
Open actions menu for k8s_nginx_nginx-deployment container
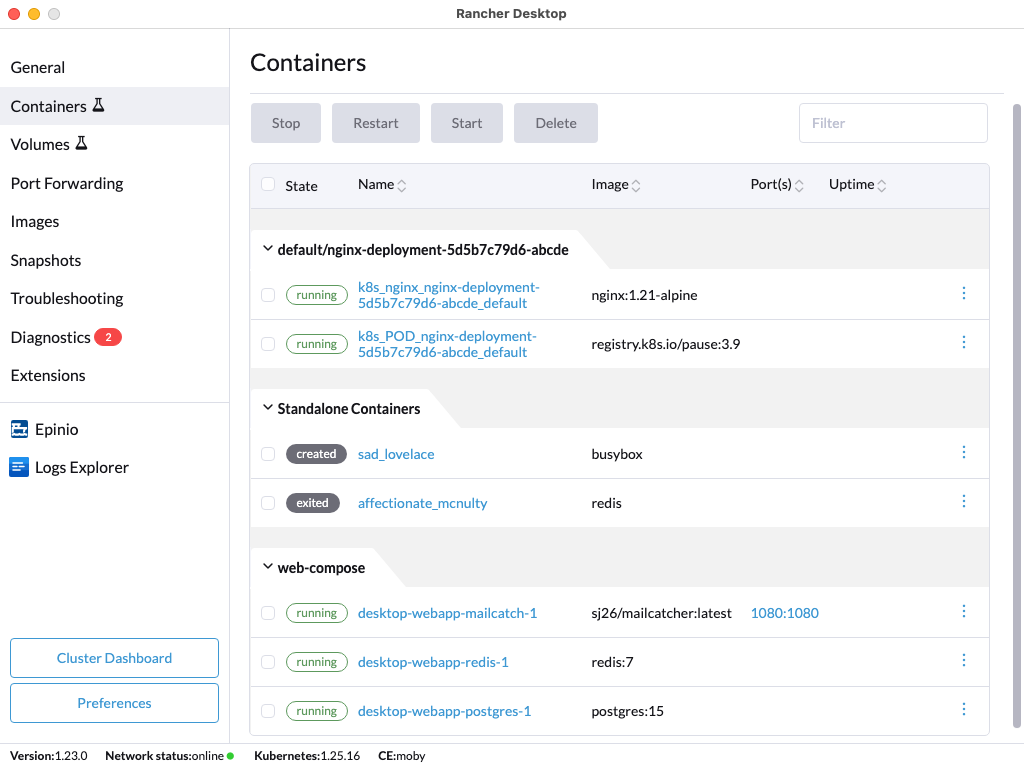963,293
